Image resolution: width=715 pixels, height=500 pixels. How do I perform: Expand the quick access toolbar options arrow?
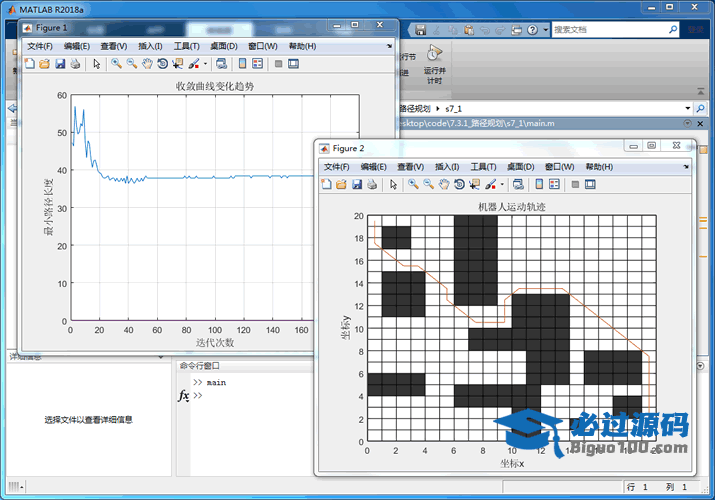click(x=544, y=30)
